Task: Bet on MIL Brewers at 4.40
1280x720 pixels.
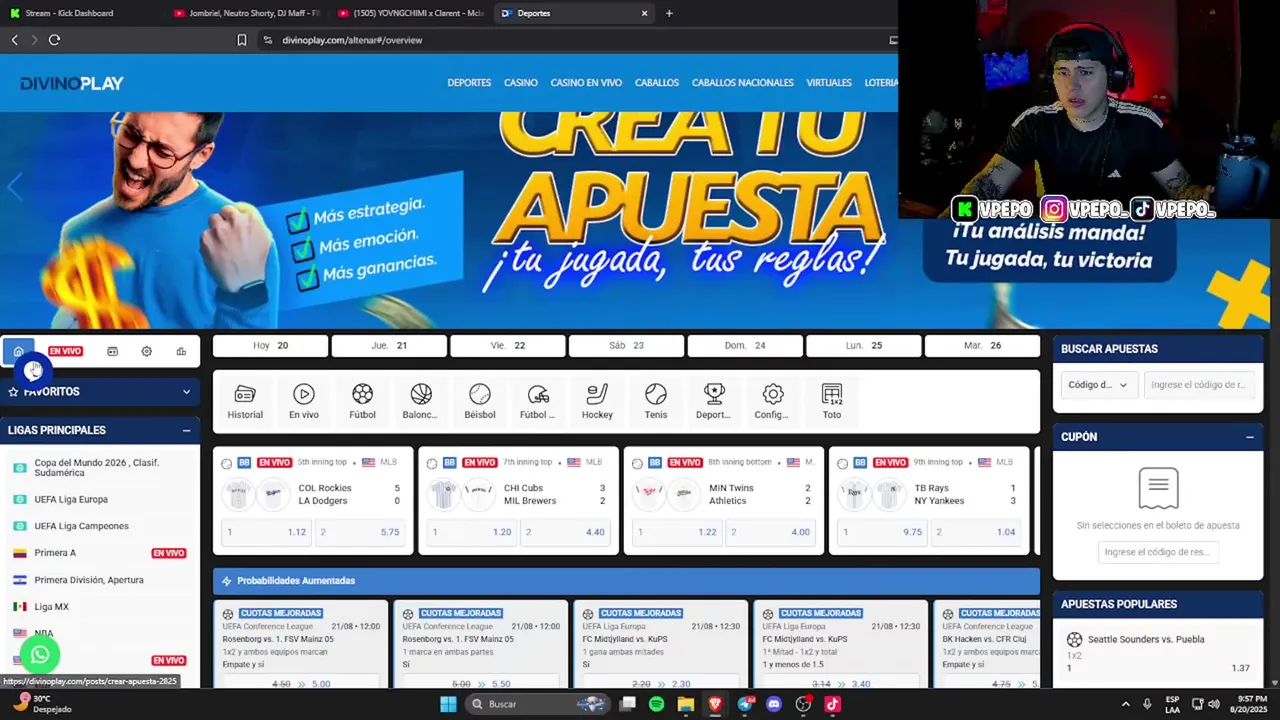Action: pyautogui.click(x=564, y=532)
